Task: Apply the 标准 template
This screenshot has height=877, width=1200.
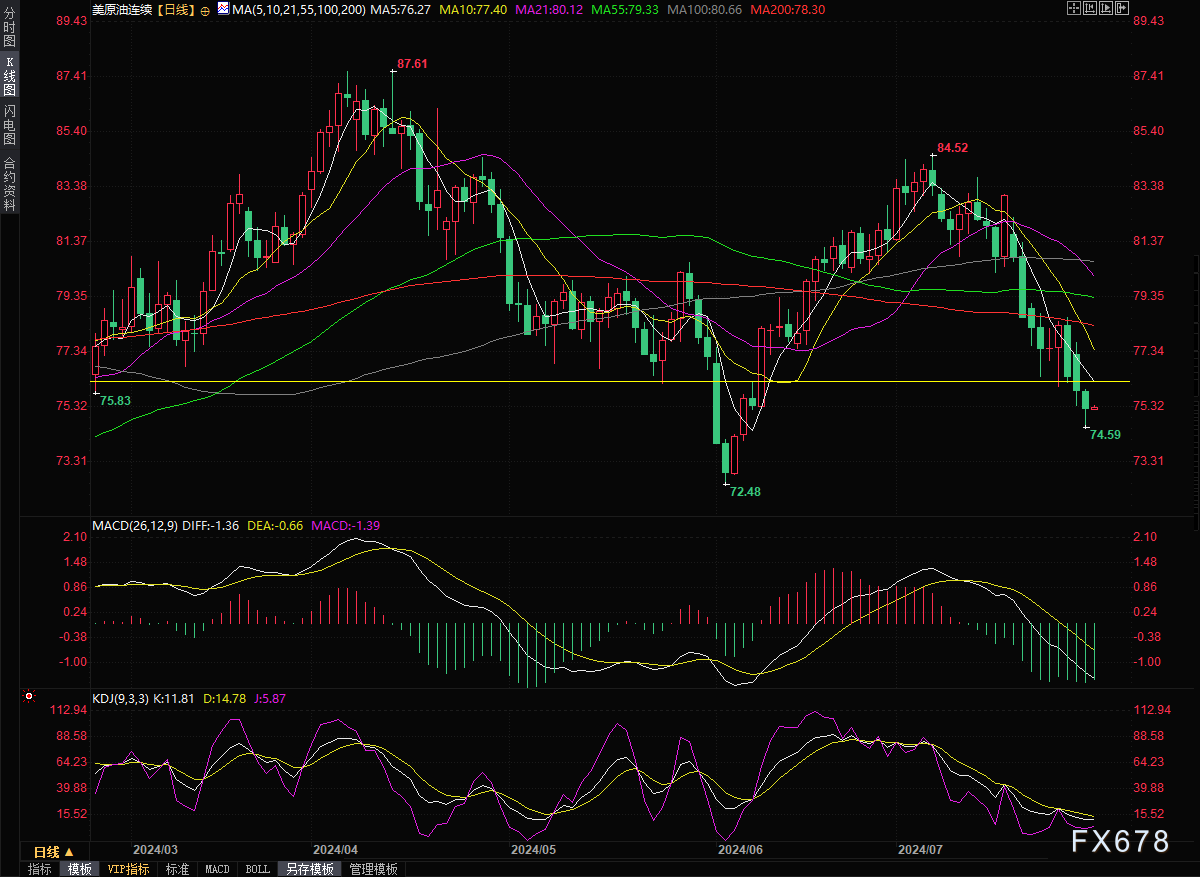Action: coord(177,869)
